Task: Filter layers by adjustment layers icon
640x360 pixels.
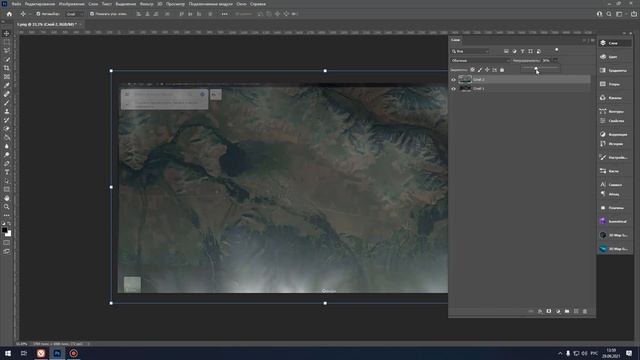Action: (514, 51)
